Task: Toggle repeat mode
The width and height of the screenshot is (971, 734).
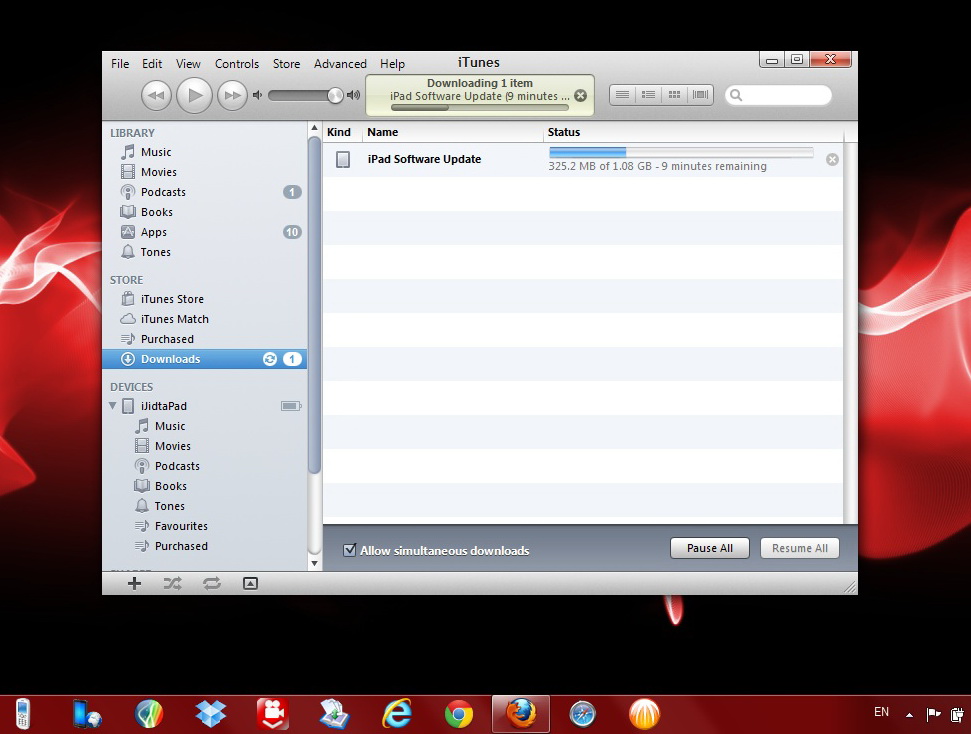Action: (212, 583)
